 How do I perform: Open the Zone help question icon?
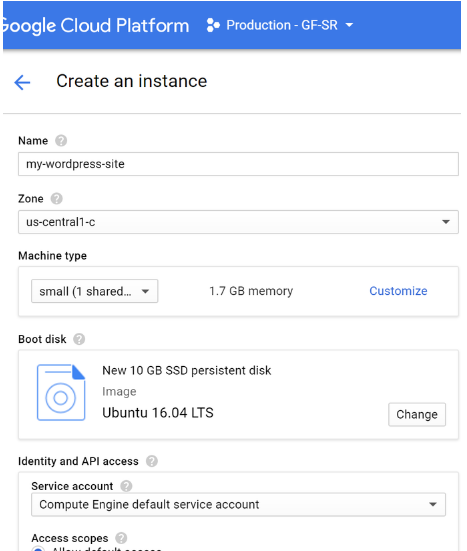tap(57, 199)
